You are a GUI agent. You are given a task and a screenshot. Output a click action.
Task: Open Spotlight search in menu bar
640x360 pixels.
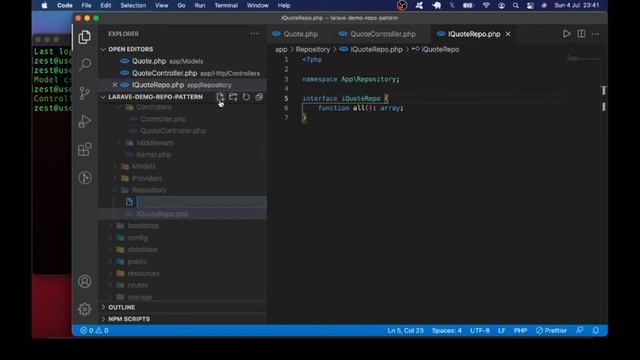pos(516,5)
